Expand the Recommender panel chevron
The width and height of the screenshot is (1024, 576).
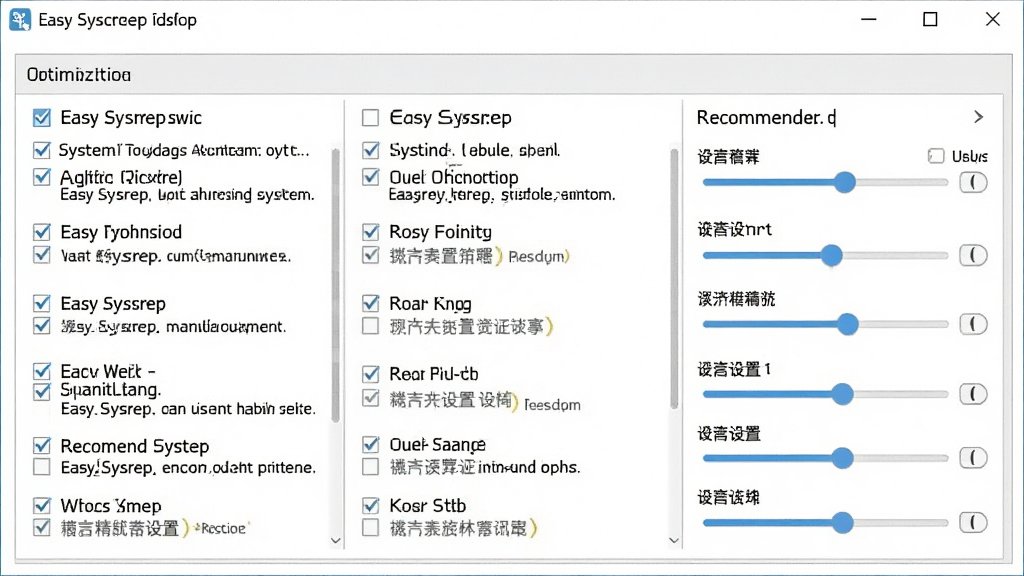(x=978, y=117)
